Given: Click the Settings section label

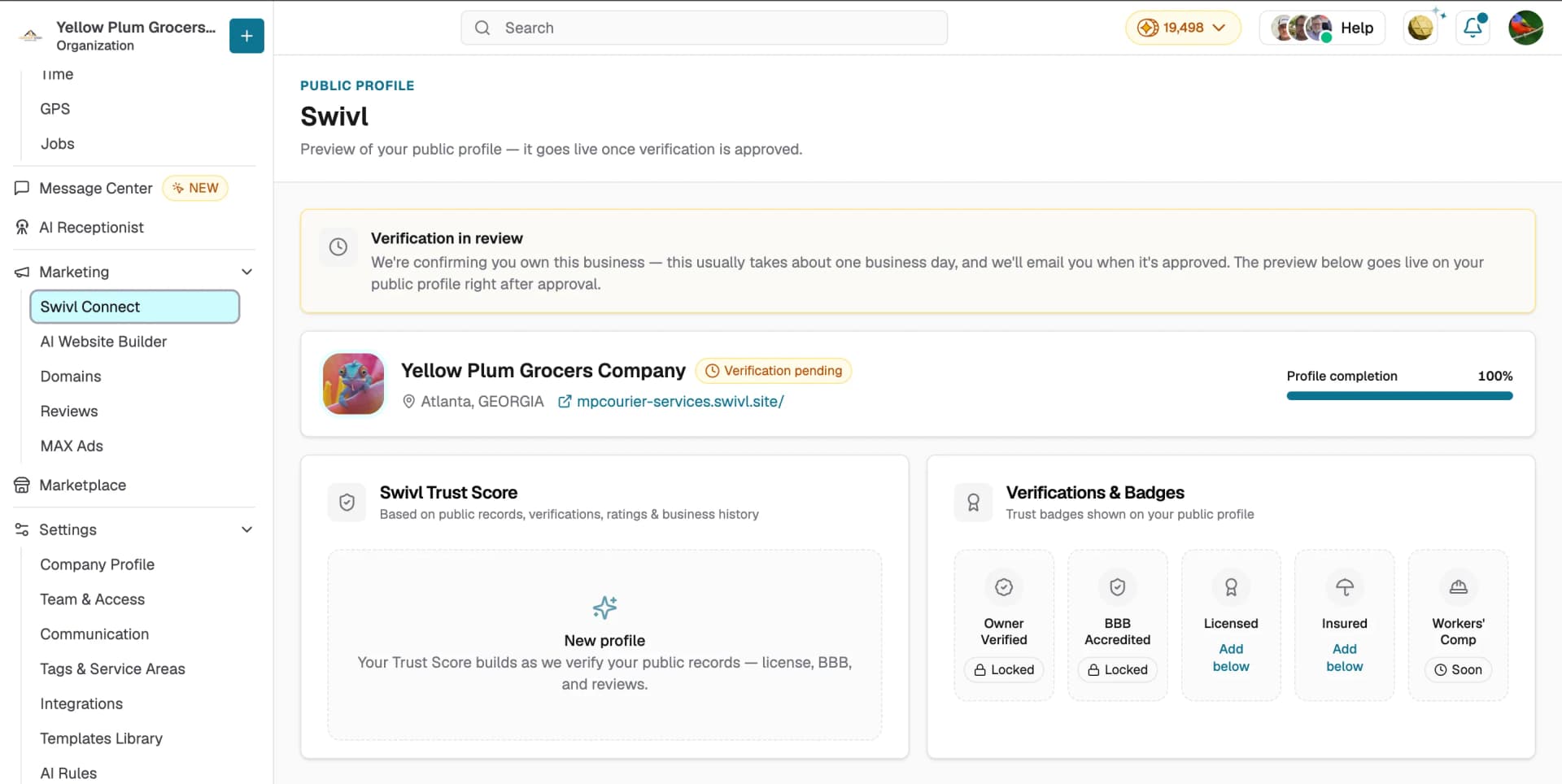Looking at the screenshot, I should tap(68, 529).
